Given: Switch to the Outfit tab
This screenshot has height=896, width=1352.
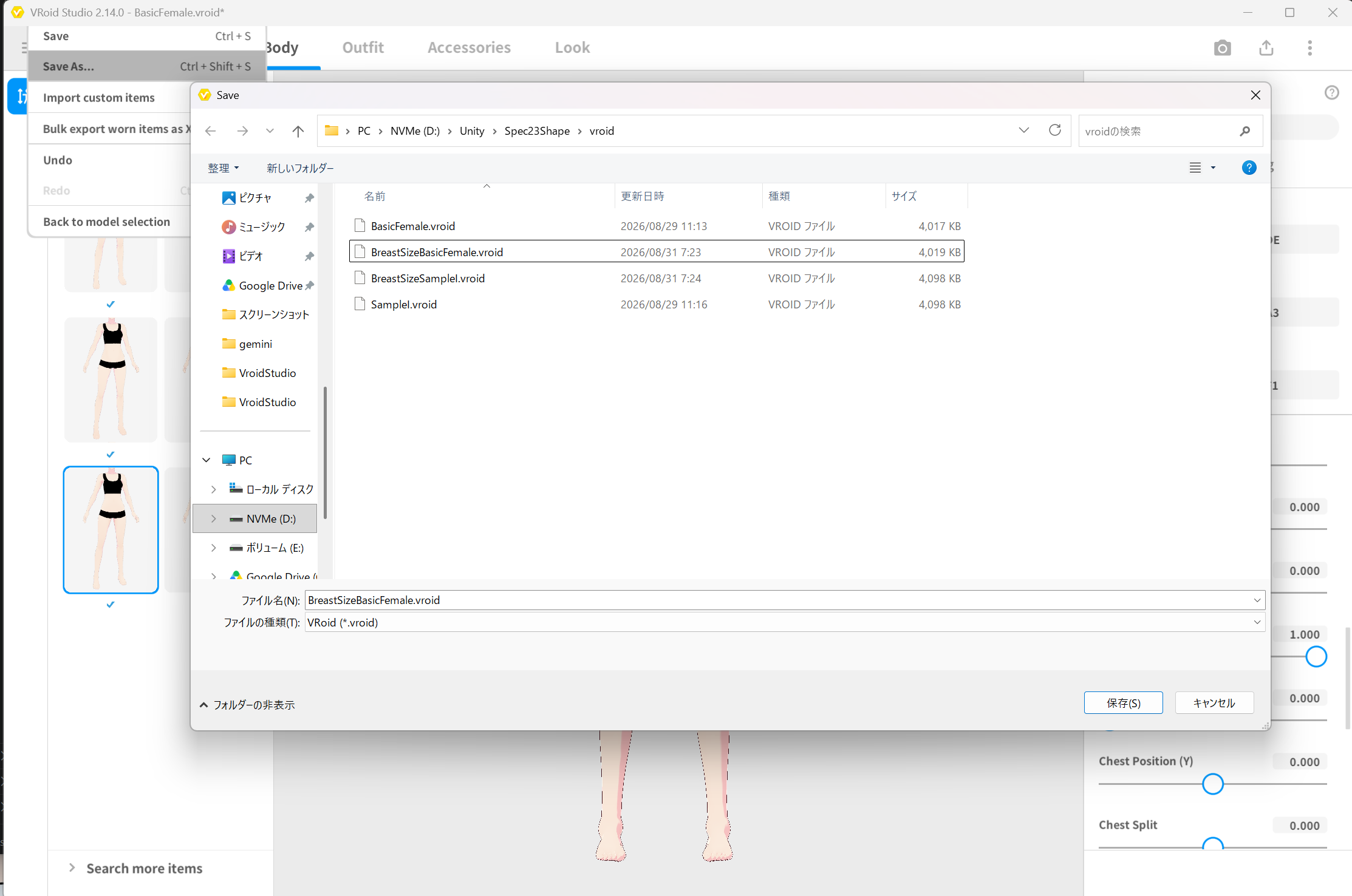Looking at the screenshot, I should coord(363,47).
